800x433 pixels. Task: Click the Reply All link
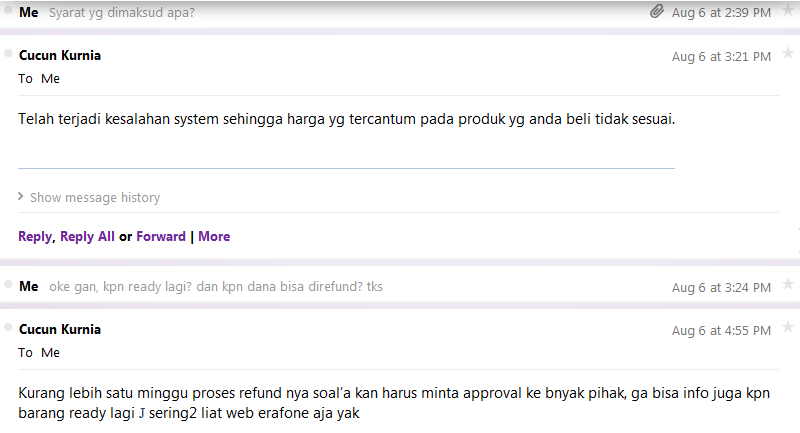point(87,237)
